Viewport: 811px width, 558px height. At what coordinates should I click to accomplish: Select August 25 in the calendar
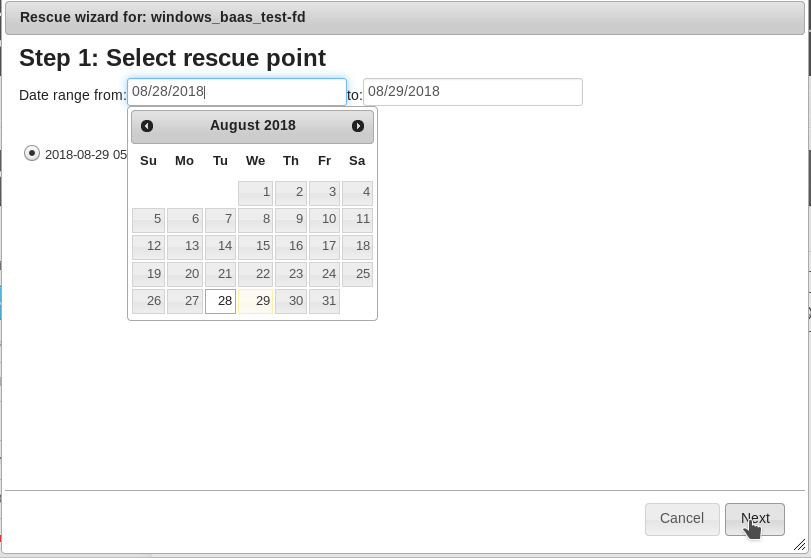pyautogui.click(x=358, y=274)
